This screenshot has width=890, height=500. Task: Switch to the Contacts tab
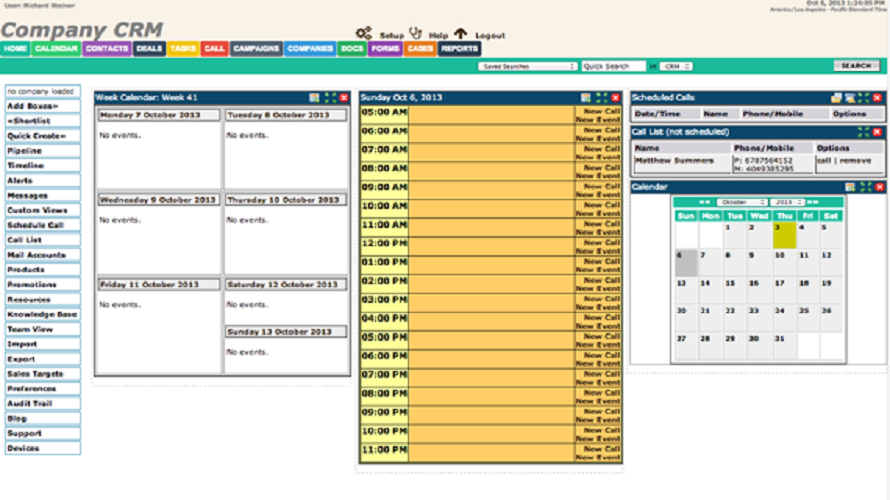tap(106, 48)
